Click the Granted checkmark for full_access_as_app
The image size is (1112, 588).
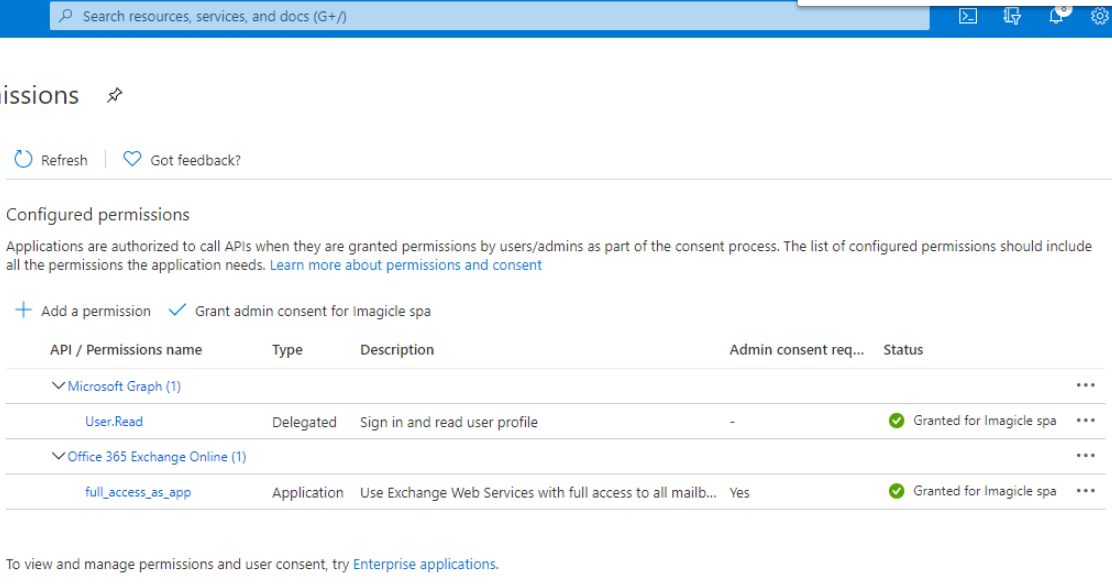pyautogui.click(x=897, y=491)
